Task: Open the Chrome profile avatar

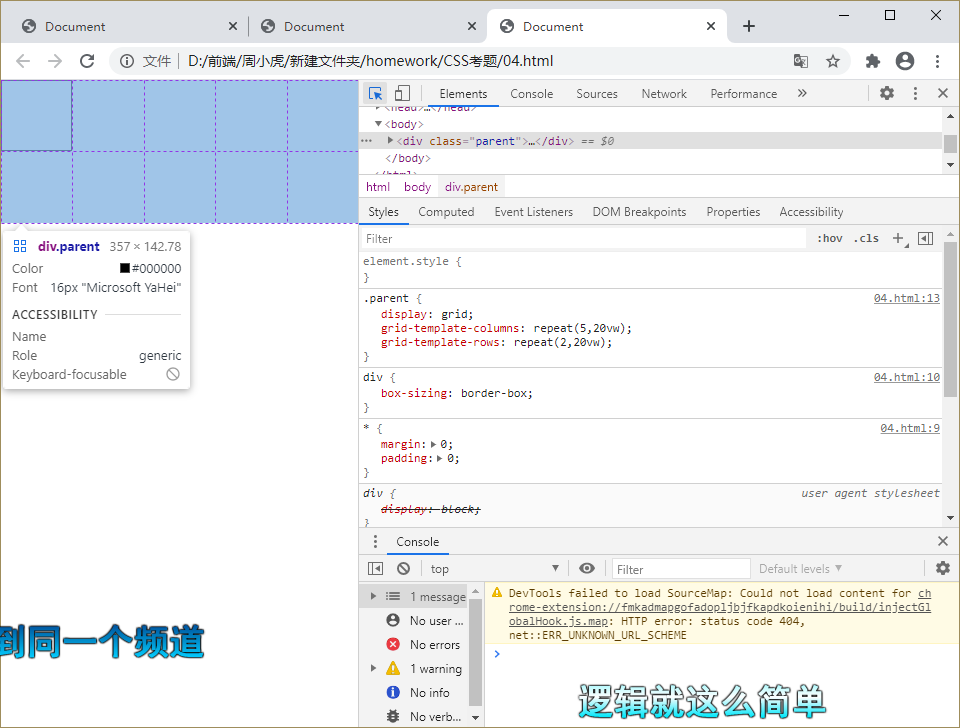Action: click(905, 61)
